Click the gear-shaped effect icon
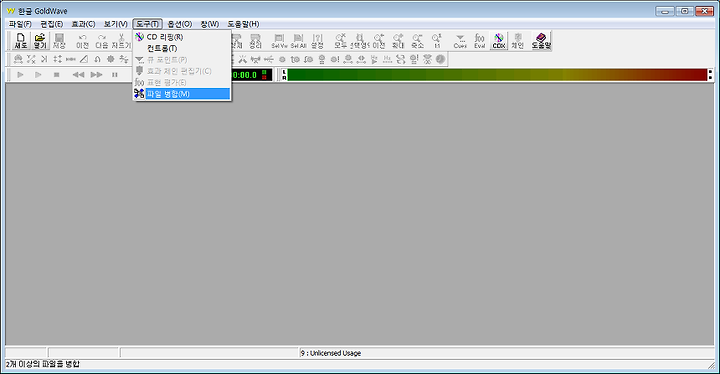 point(110,59)
